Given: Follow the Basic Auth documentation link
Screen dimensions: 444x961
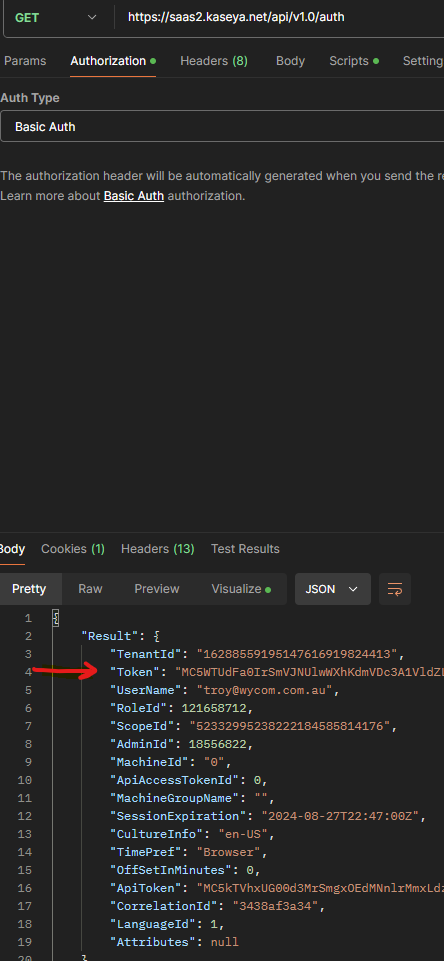Looking at the screenshot, I should (134, 196).
